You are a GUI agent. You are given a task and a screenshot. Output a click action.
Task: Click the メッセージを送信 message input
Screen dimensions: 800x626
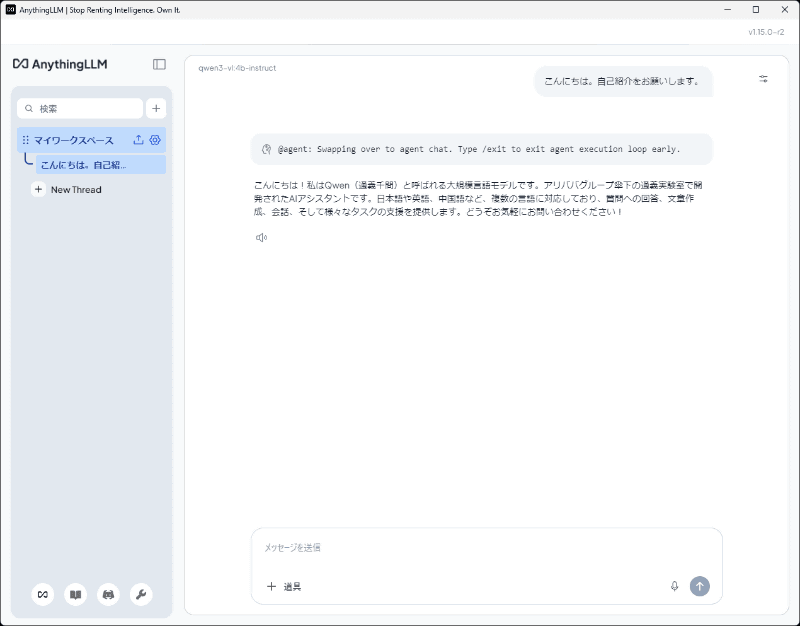click(486, 547)
